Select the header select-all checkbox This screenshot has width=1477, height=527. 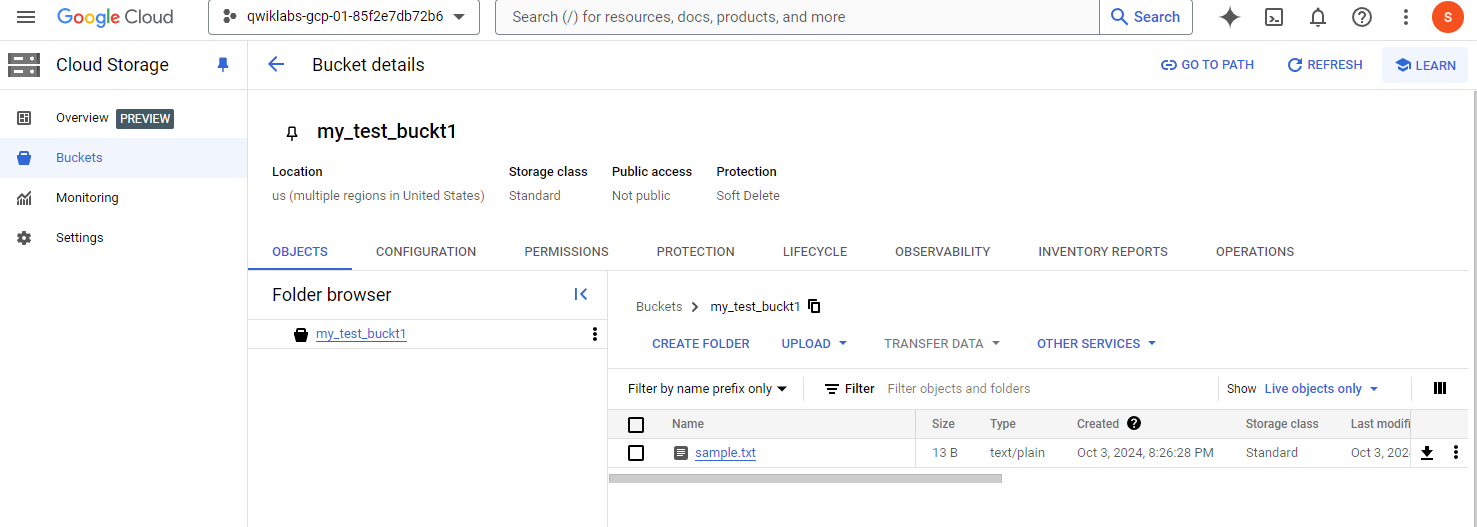636,424
